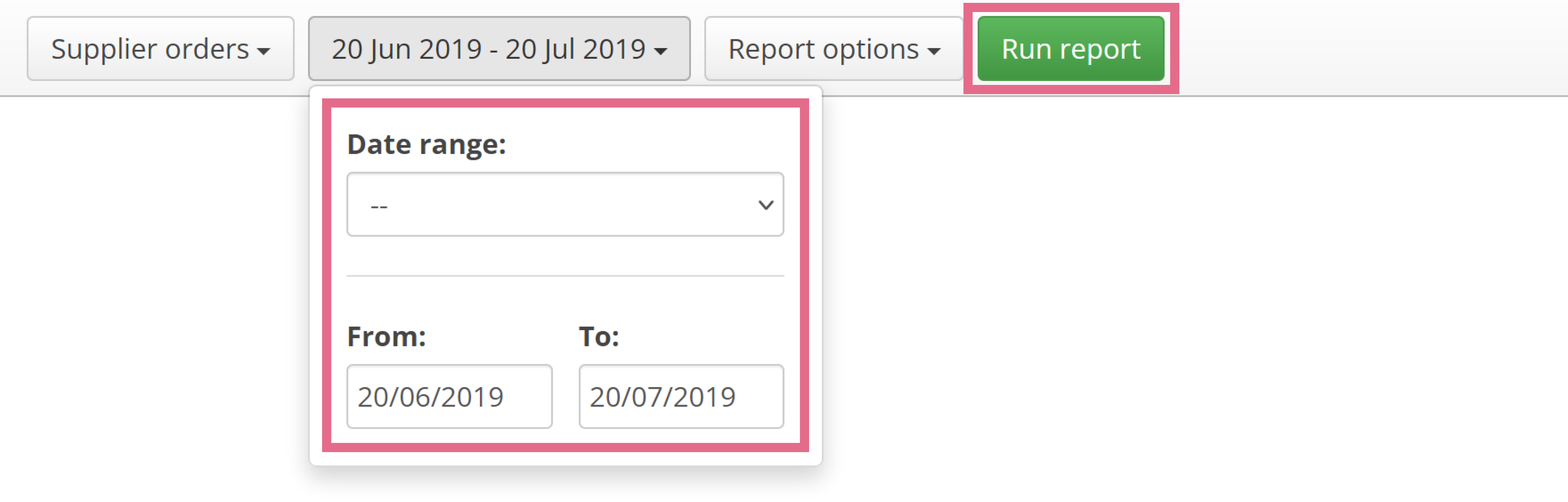The width and height of the screenshot is (1568, 502).
Task: Click the caret arrow beside Report options
Action: (x=934, y=52)
